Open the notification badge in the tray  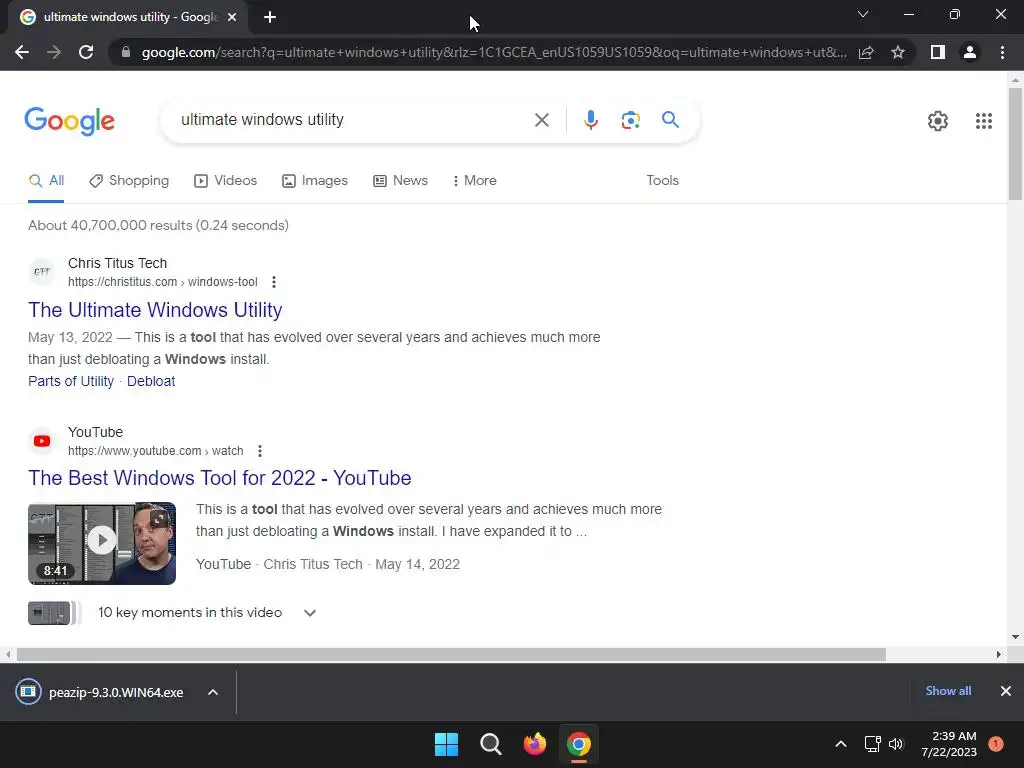[x=996, y=744]
